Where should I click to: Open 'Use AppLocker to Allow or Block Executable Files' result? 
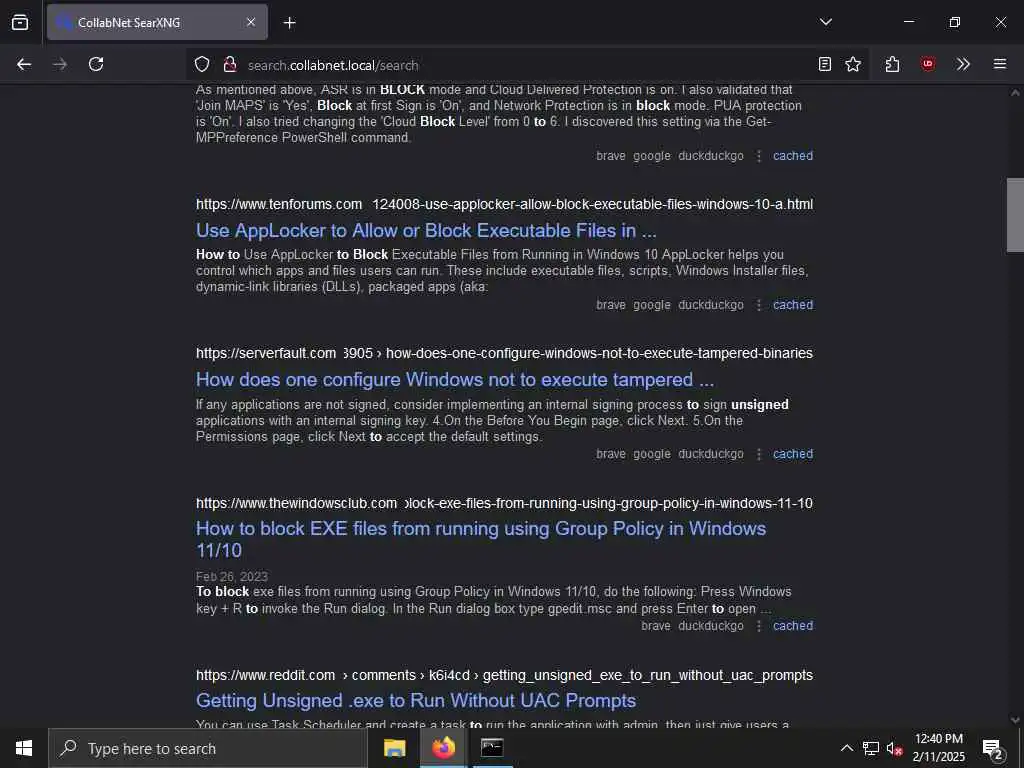(426, 231)
